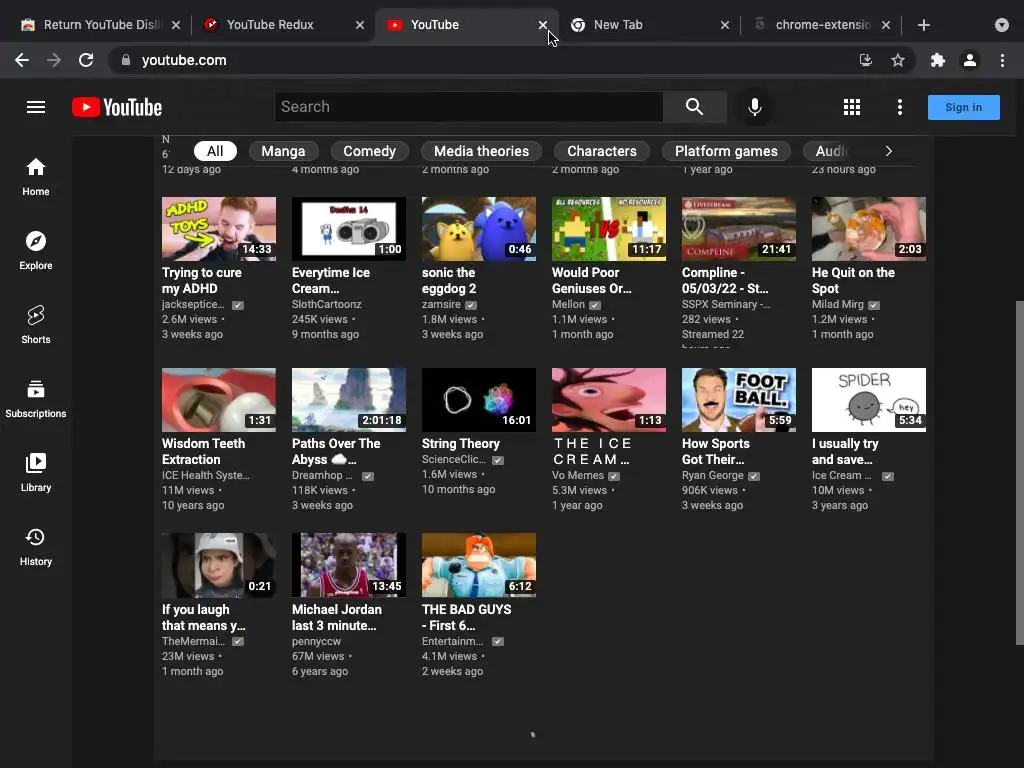Open Would Poor Geniuses thumbnail
Screen dimensions: 1024x768
pyautogui.click(x=609, y=229)
